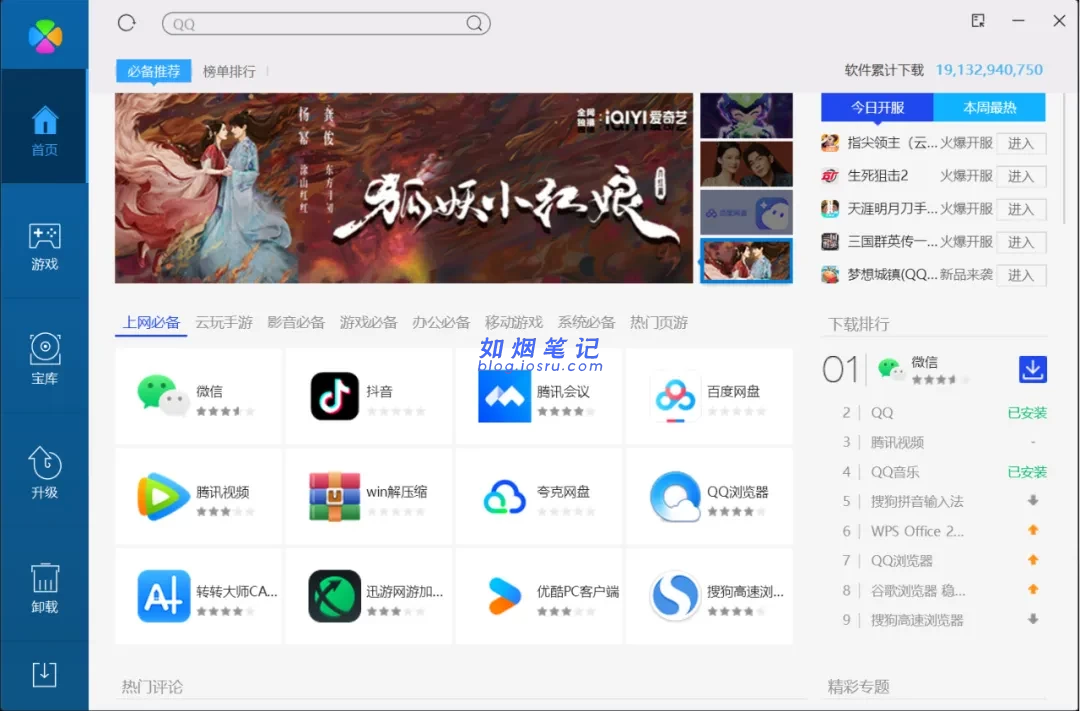Select the second banner thumbnail with couple

pyautogui.click(x=747, y=164)
